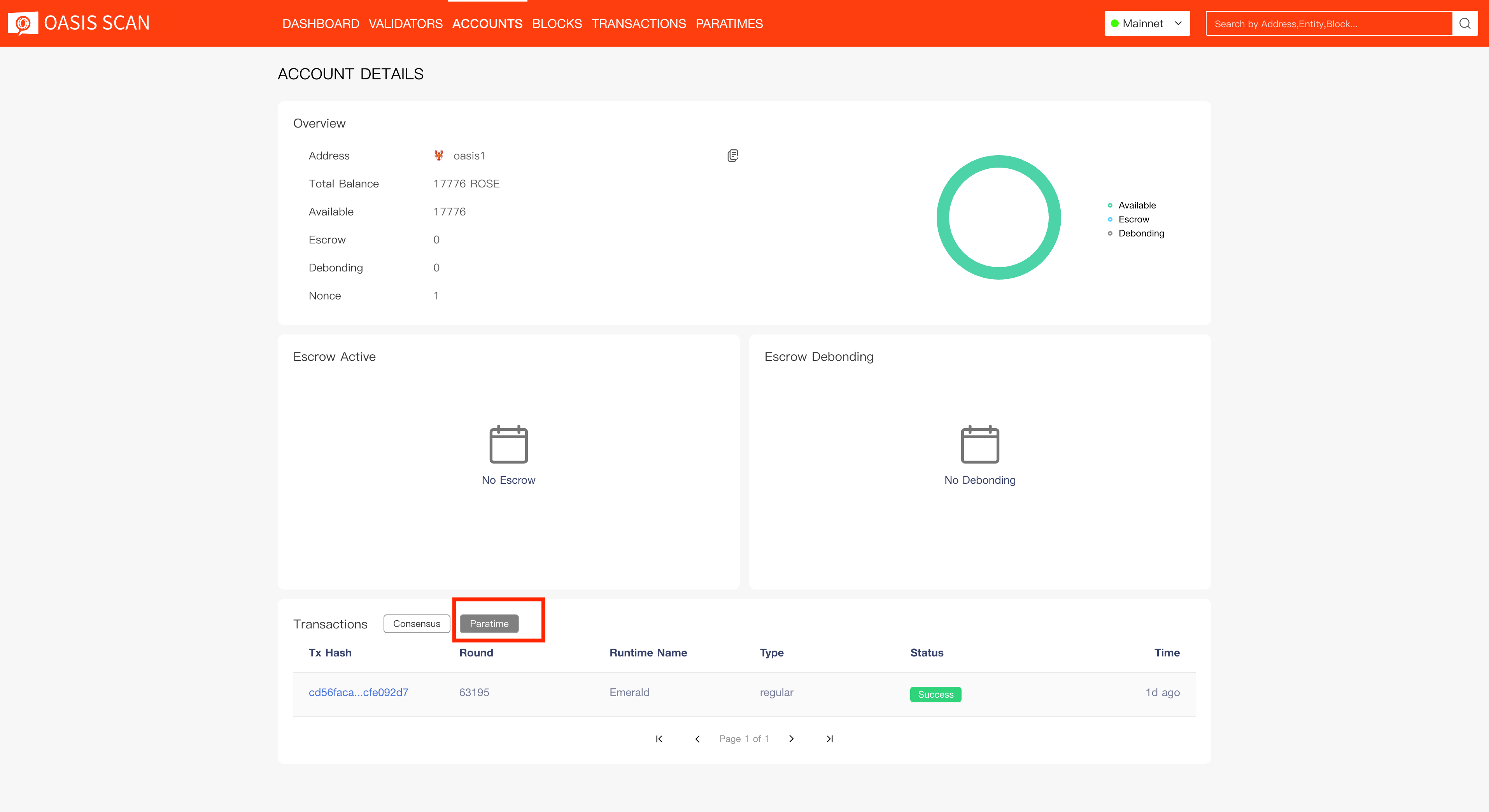Copy the oasis1 address using the copy icon
The height and width of the screenshot is (812, 1489).
(x=732, y=155)
